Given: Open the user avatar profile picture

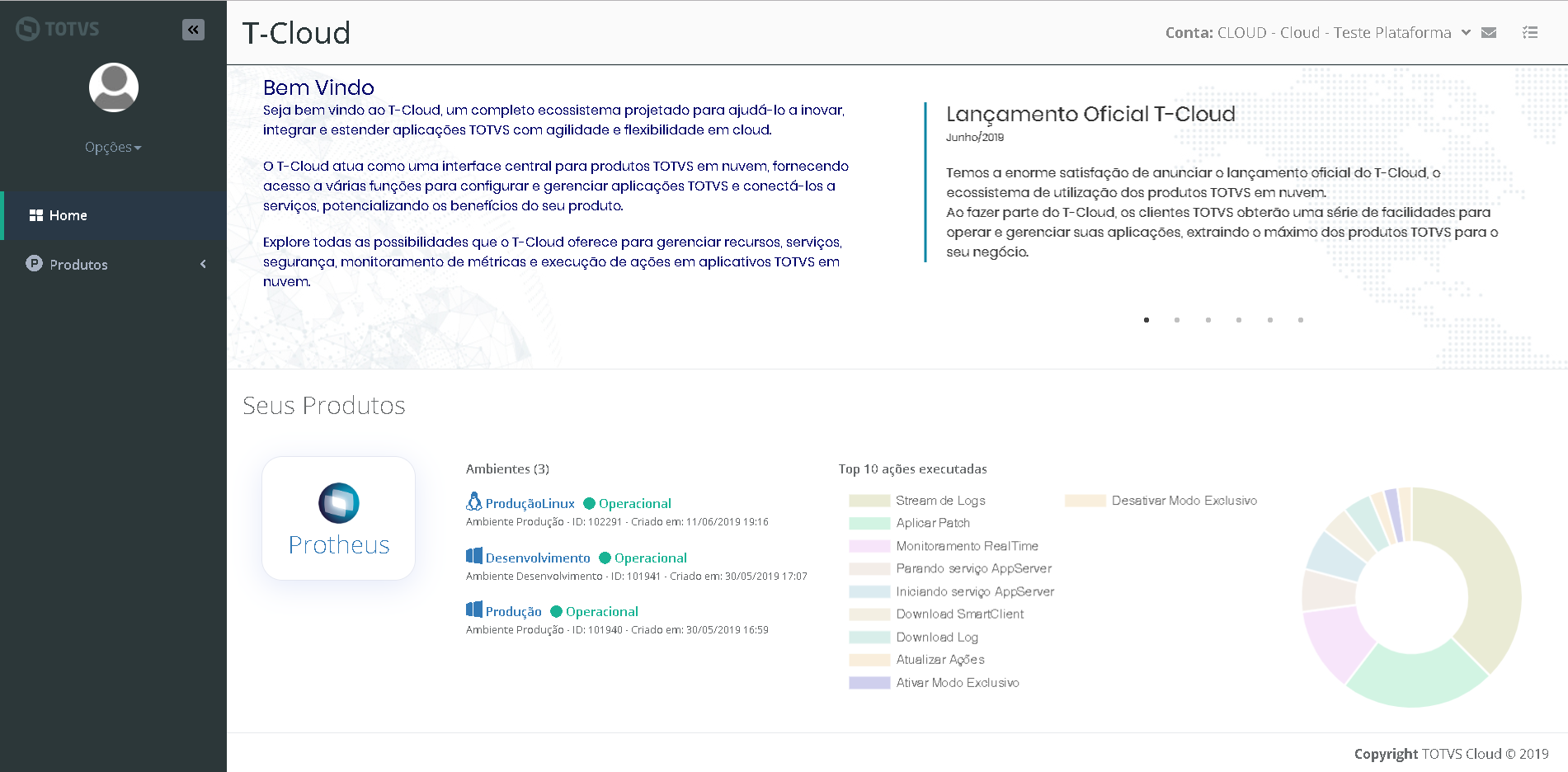Looking at the screenshot, I should 114,87.
